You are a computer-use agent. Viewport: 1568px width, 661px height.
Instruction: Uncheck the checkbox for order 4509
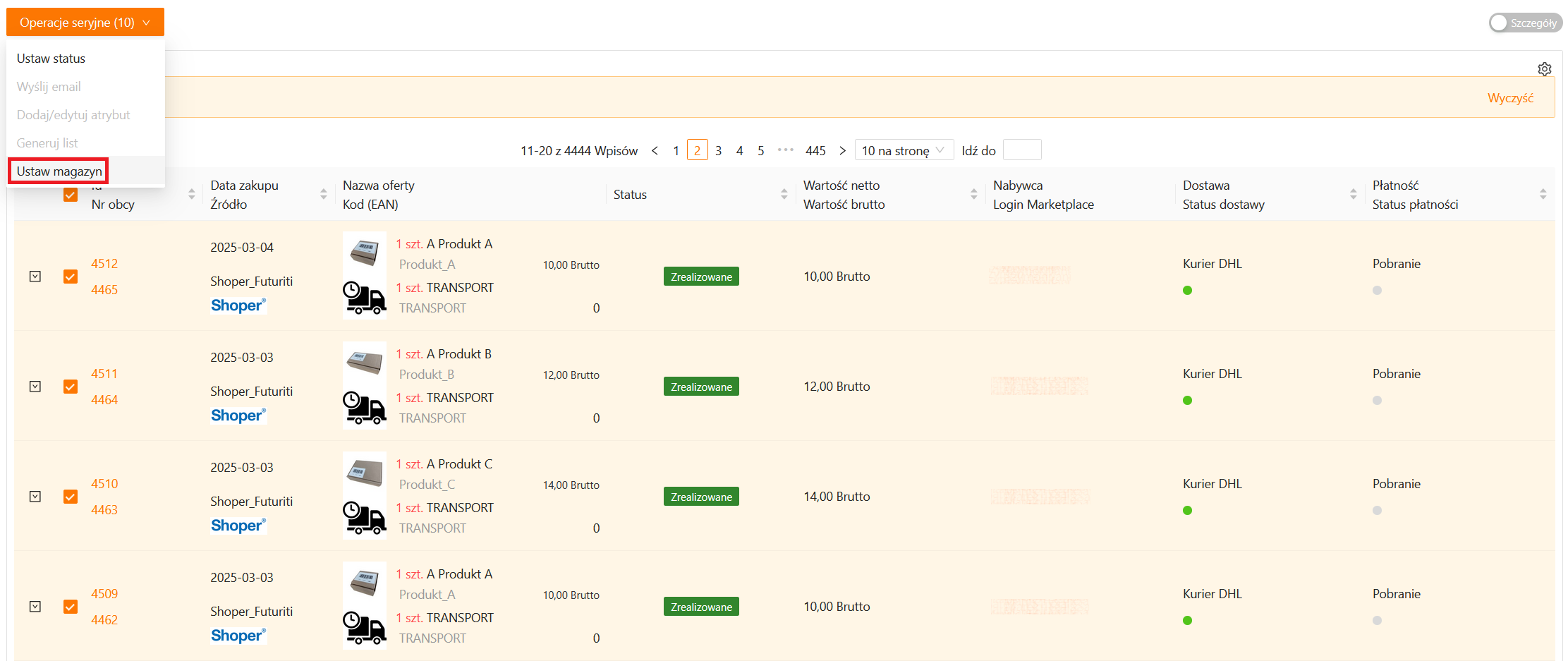[71, 607]
